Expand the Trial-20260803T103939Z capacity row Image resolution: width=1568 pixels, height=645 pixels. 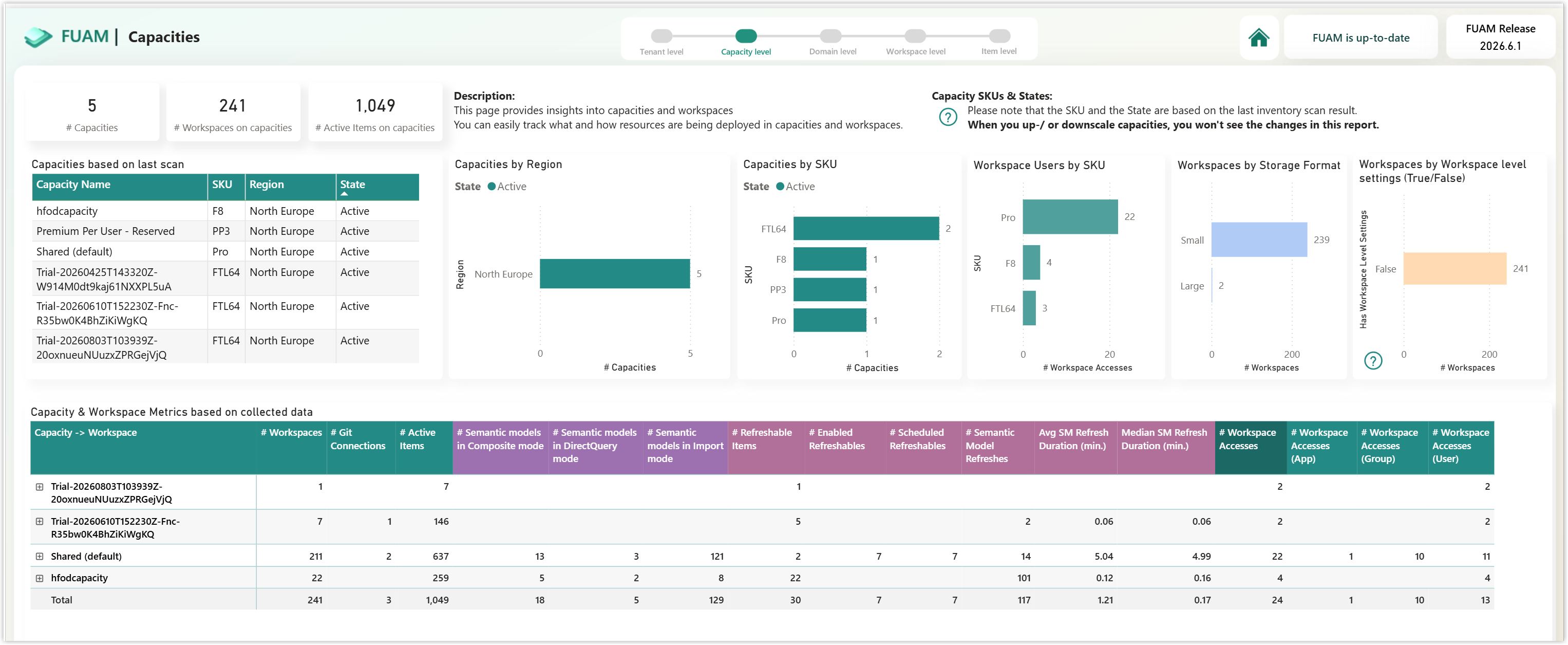[40, 487]
